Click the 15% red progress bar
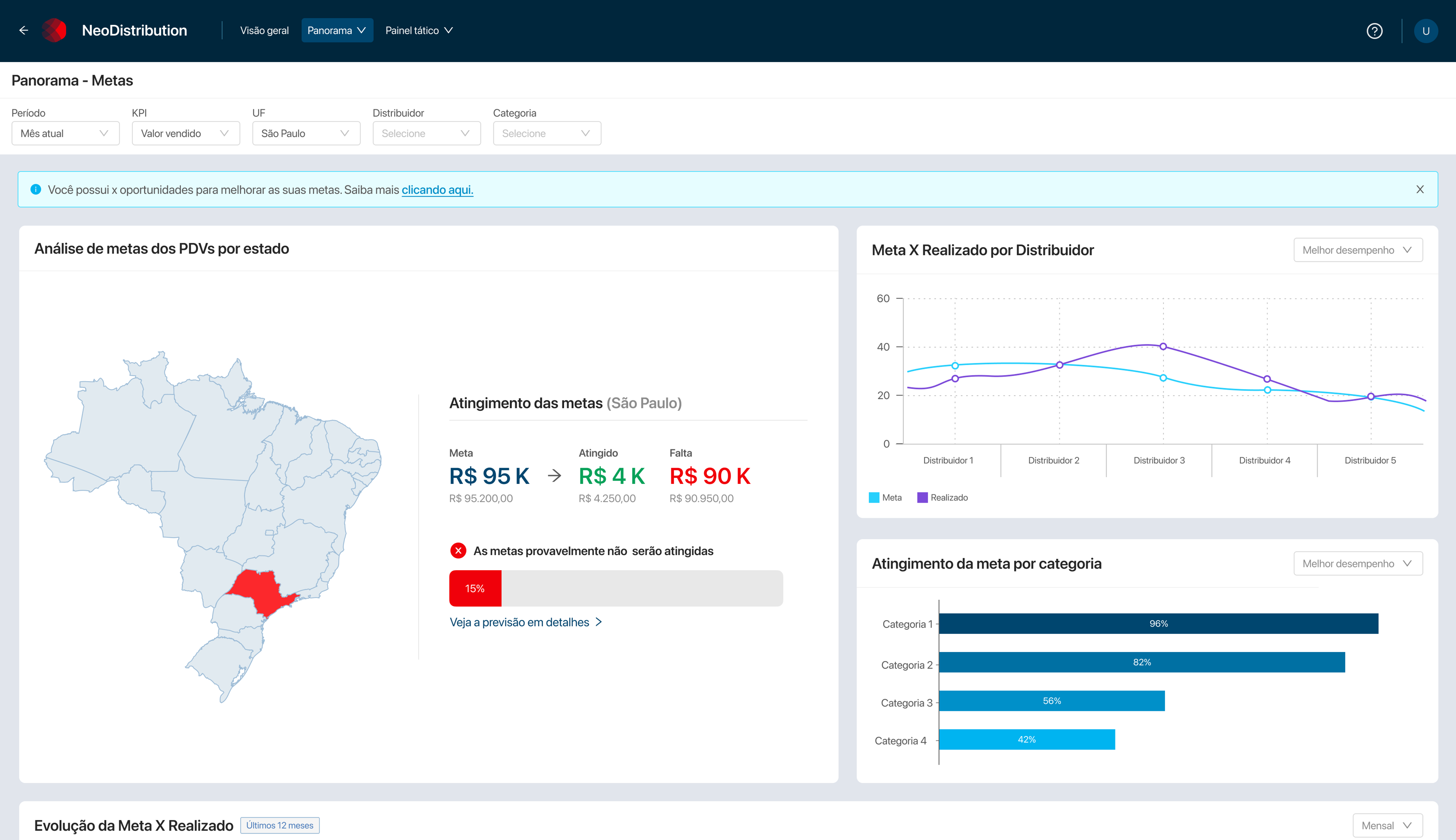Screen dimensions: 1456x840 pyautogui.click(x=475, y=588)
